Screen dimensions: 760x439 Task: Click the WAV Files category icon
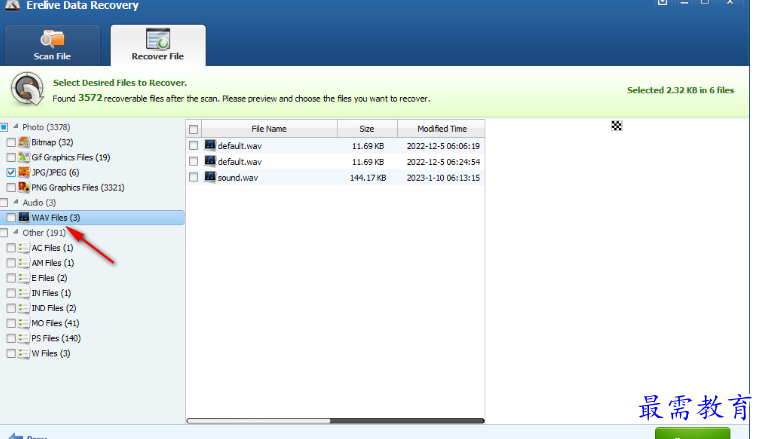[24, 217]
